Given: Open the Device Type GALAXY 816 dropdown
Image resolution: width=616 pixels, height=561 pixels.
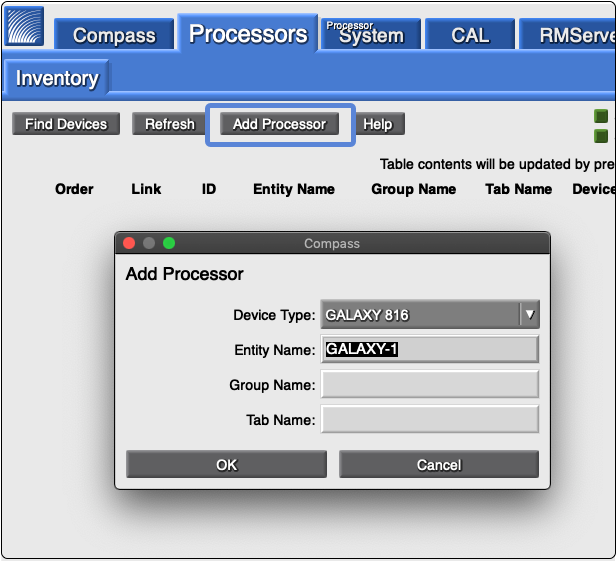Looking at the screenshot, I should (430, 314).
